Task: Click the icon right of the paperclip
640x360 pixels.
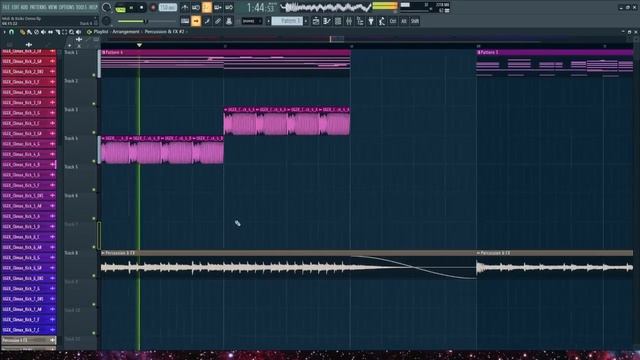Action: click(229, 21)
